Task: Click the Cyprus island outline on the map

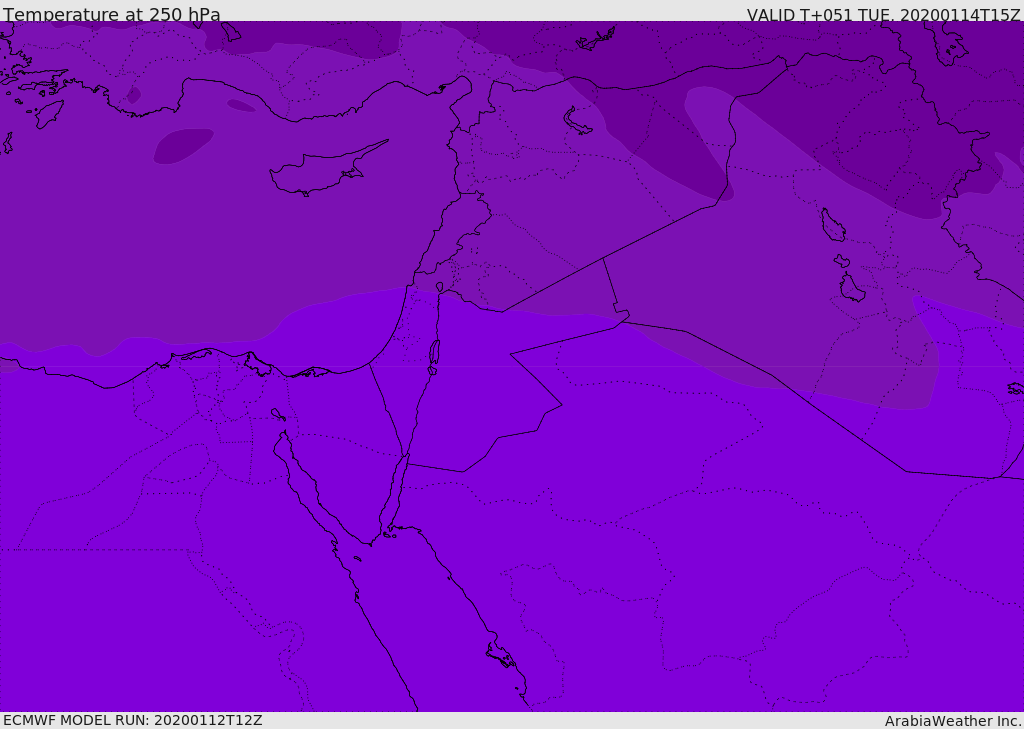Action: [329, 168]
